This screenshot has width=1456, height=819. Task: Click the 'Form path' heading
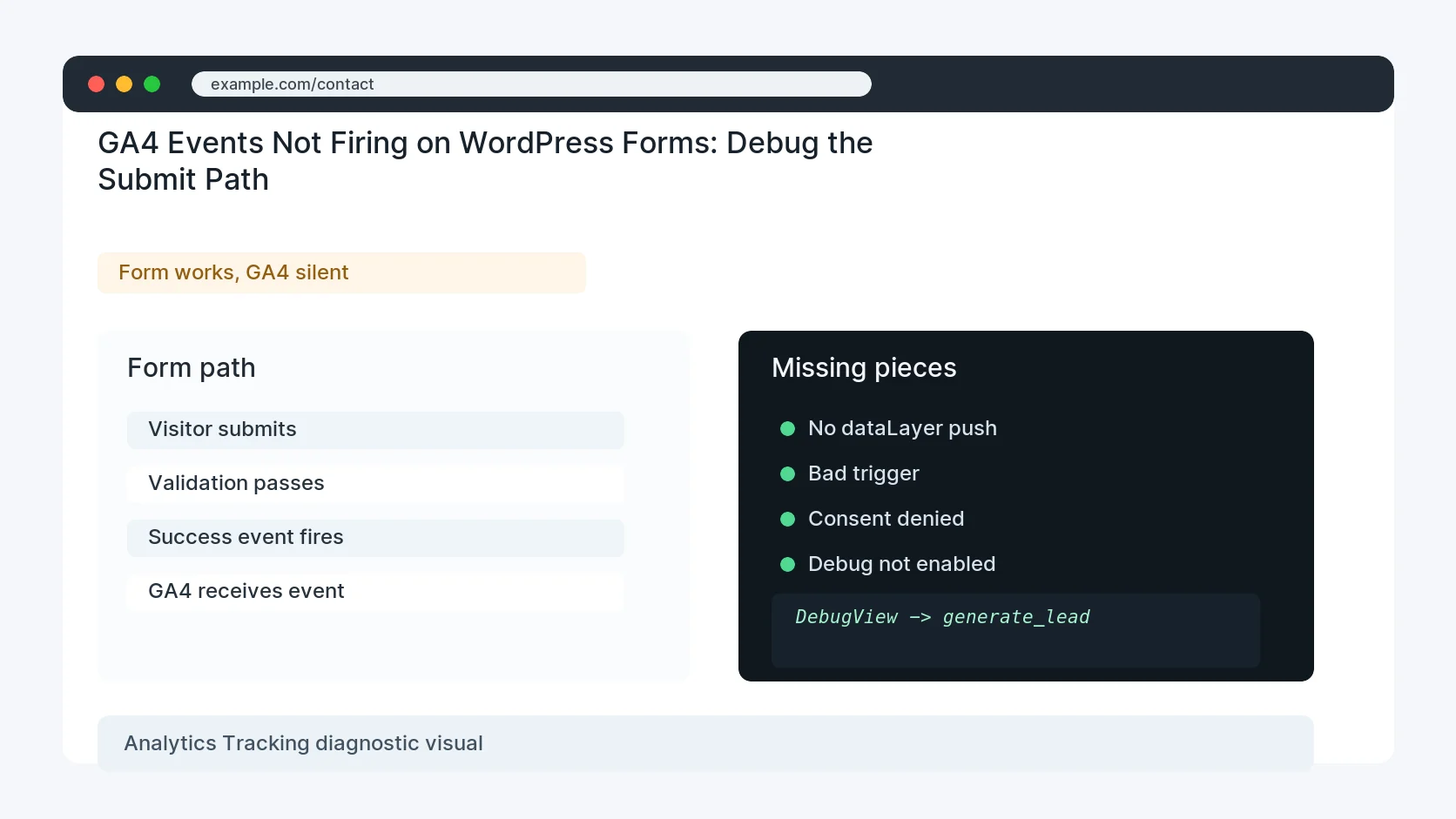point(192,368)
